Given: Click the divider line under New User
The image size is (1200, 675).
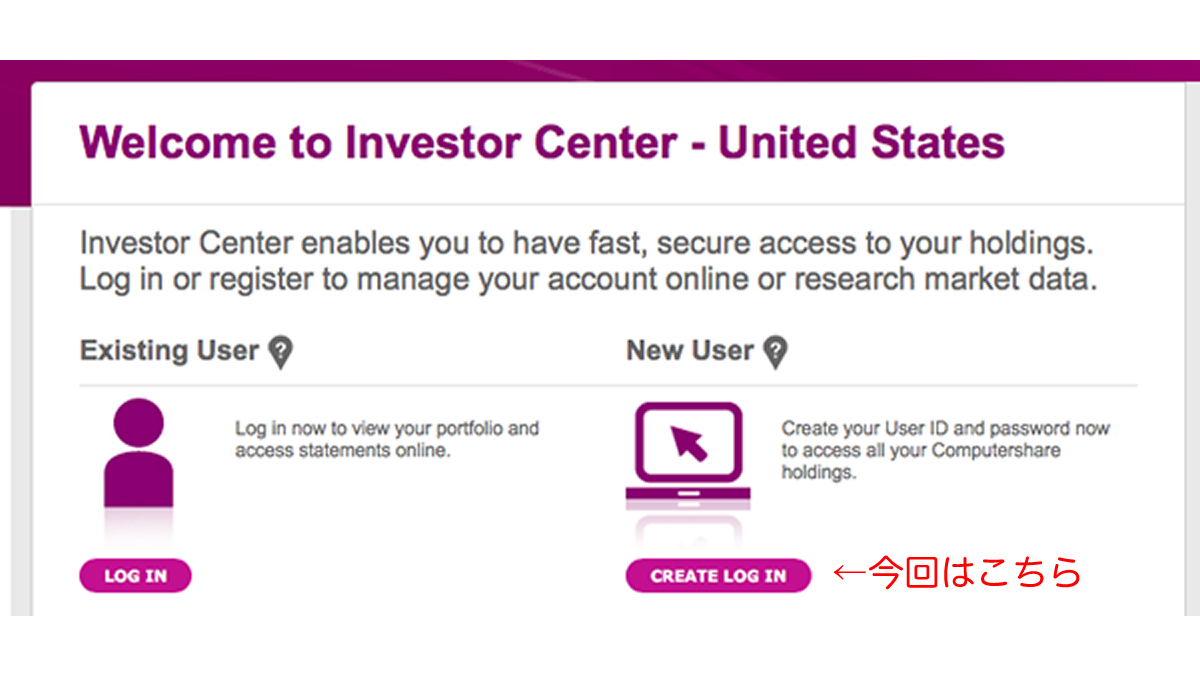Looking at the screenshot, I should (880, 385).
